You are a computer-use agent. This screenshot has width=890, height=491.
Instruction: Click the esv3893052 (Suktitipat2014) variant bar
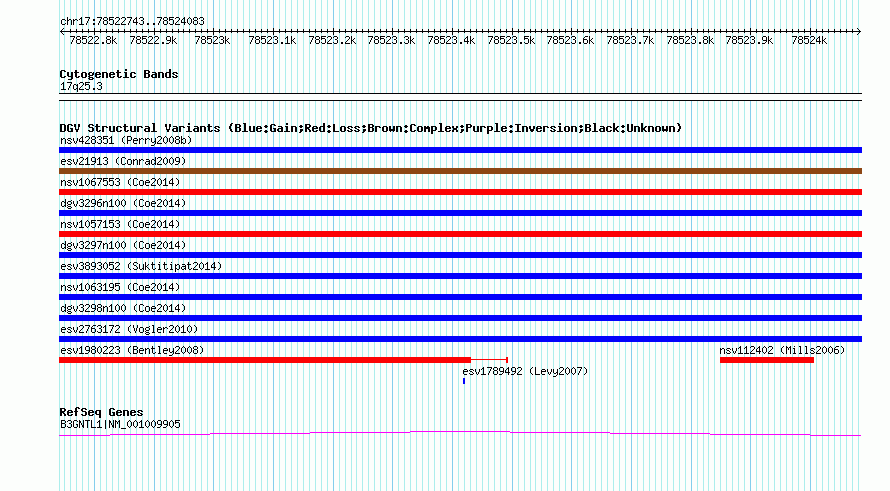pyautogui.click(x=460, y=276)
